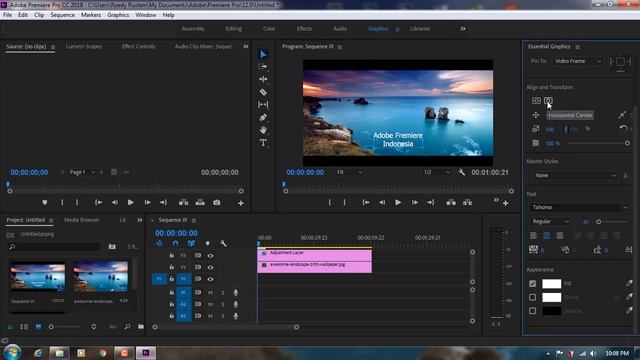Select the Hand tool
Viewport: 640px width, 360px height.
coord(263,130)
